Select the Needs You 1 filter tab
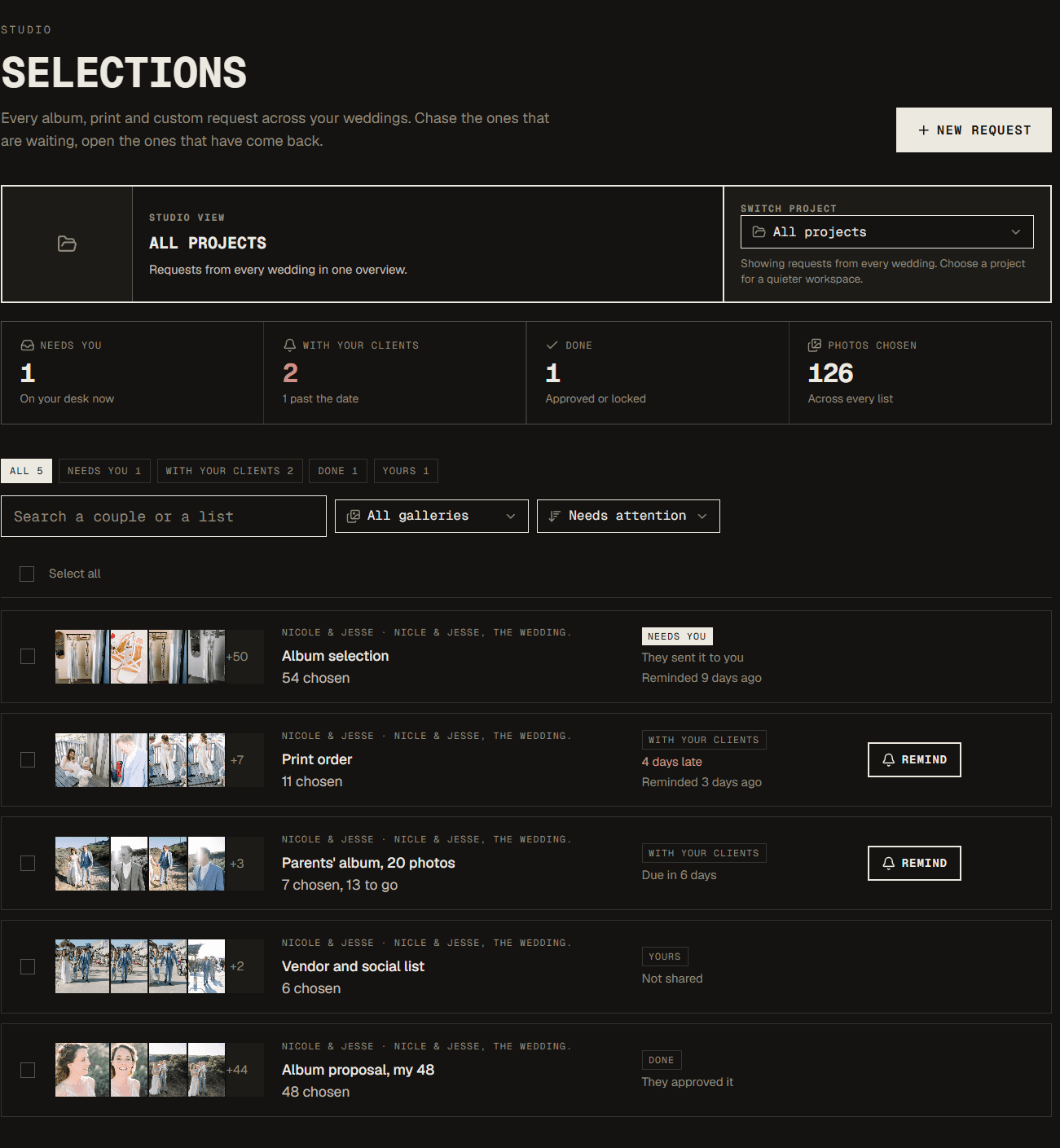Viewport: 1060px width, 1148px height. 105,471
